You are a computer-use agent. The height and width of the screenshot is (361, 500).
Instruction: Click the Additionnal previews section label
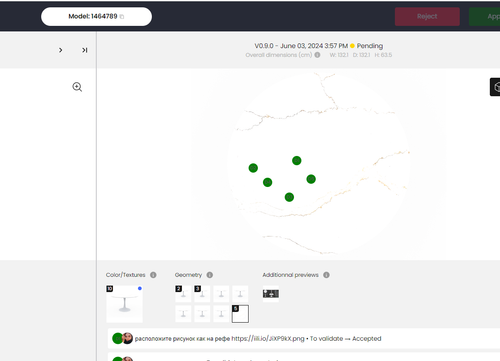point(290,275)
